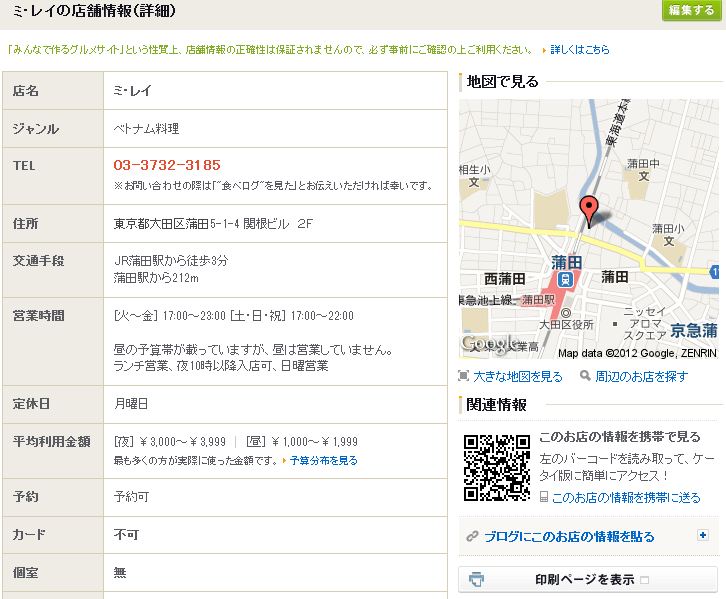Expand the blog paste section plus icon
726x599 pixels.
tap(703, 536)
